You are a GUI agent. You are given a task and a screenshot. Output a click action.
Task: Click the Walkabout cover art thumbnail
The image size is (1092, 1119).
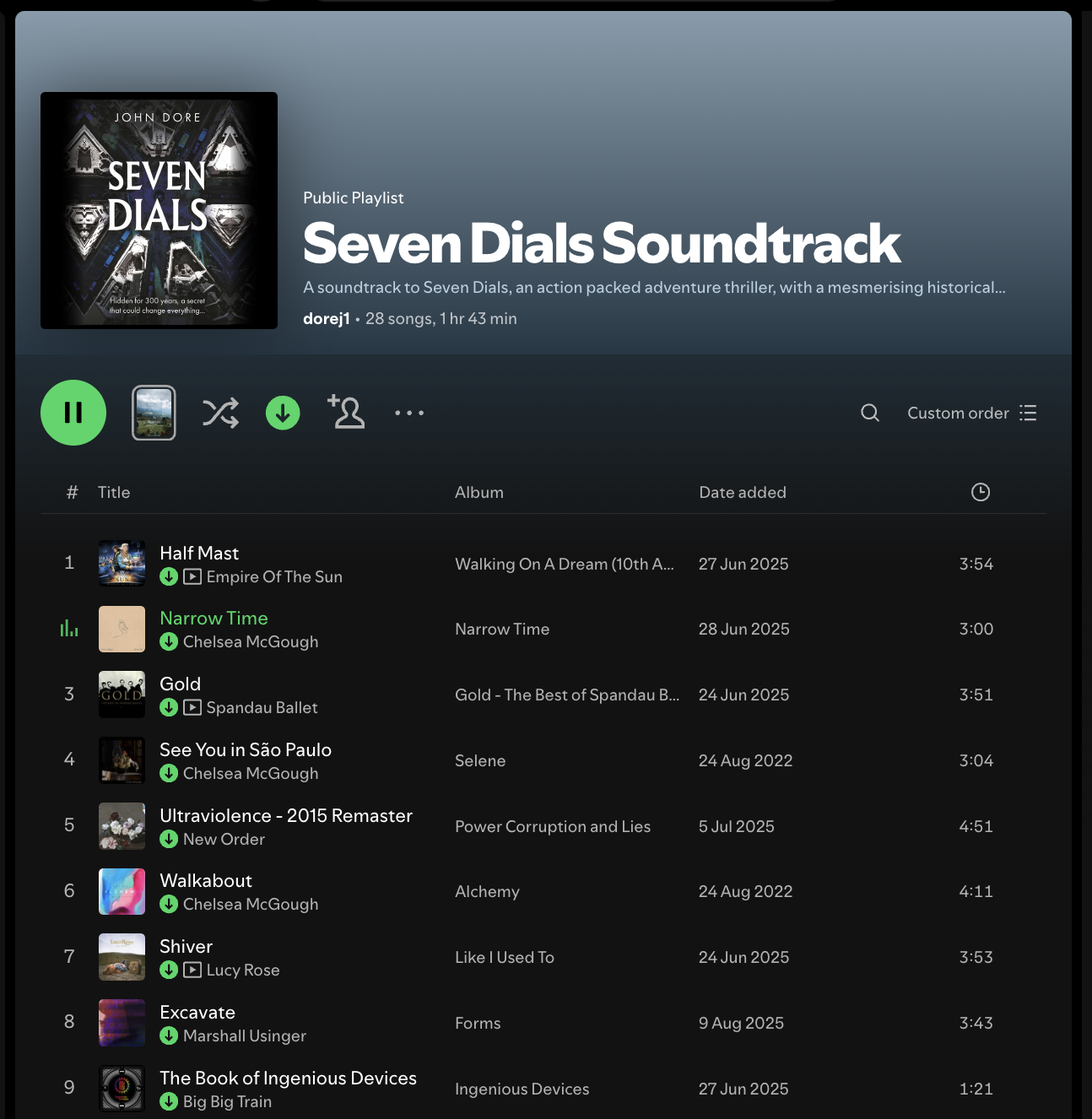point(122,891)
